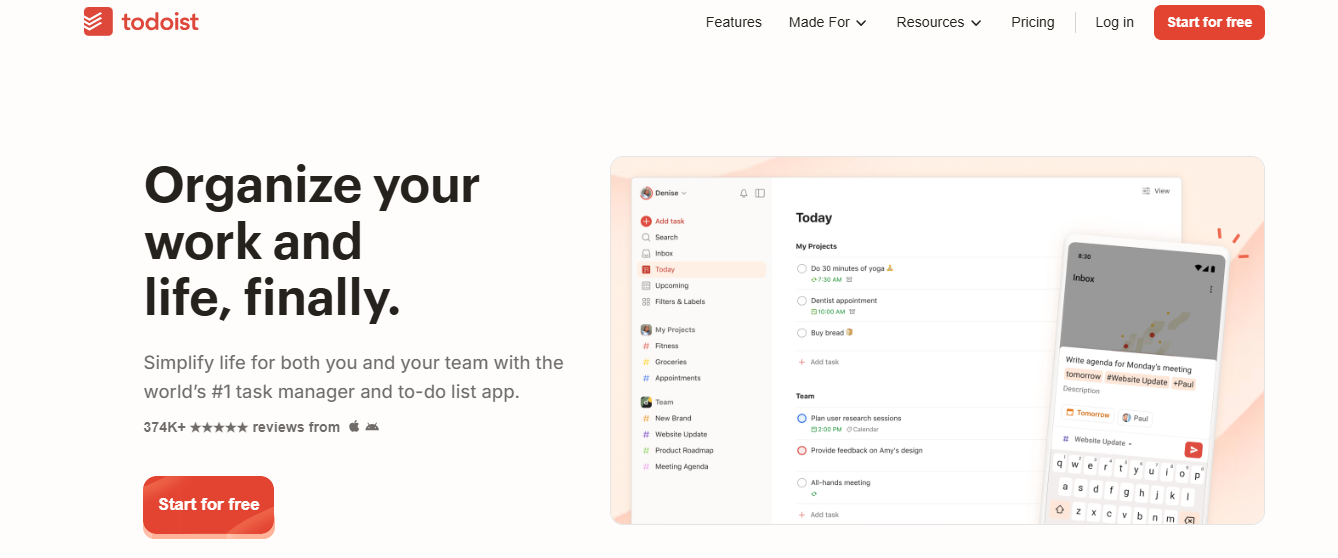Click the My Projects section header
The width and height of the screenshot is (1338, 558).
tap(668, 330)
